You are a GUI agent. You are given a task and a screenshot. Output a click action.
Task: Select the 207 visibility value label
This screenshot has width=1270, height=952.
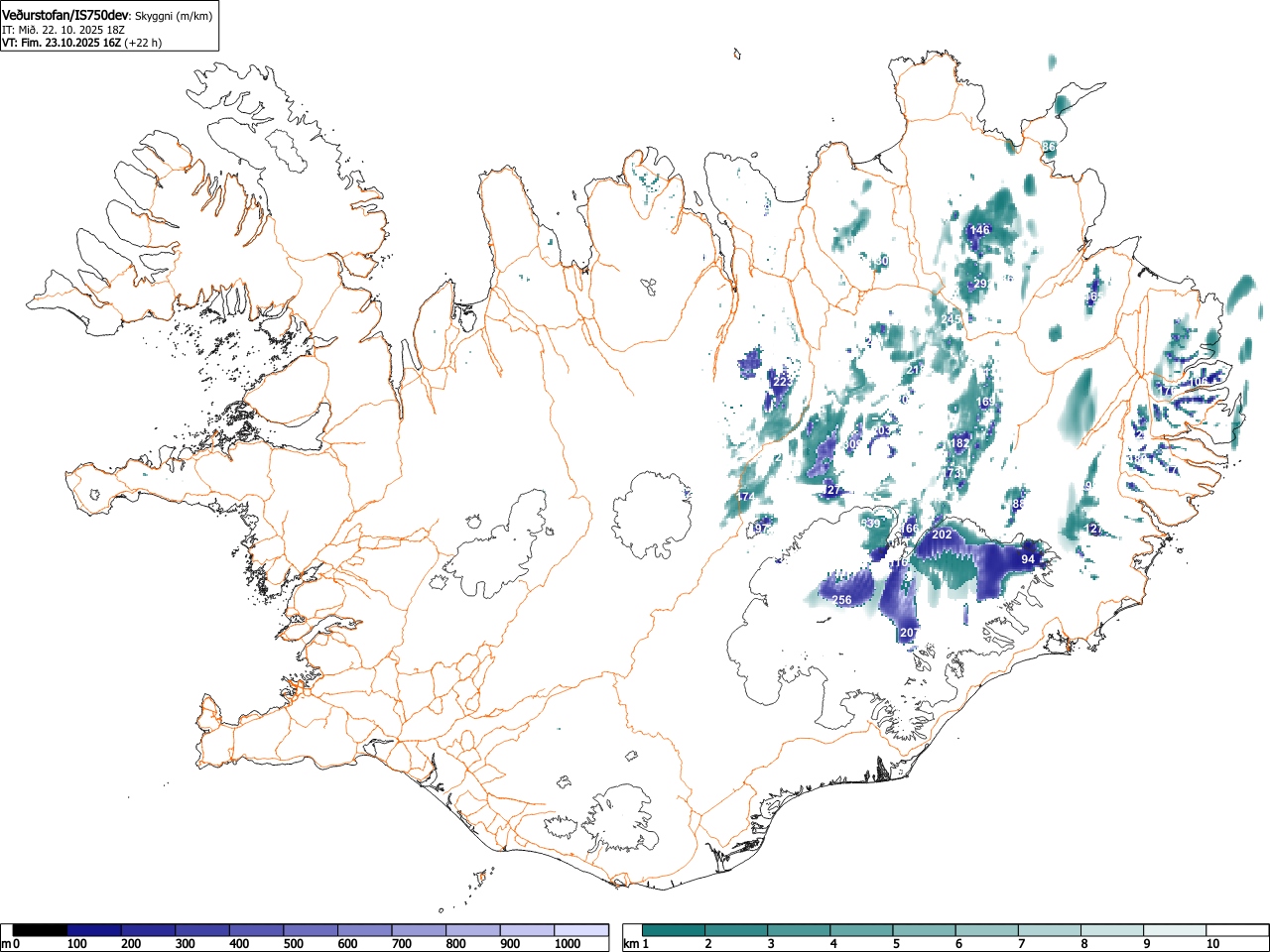tap(910, 633)
